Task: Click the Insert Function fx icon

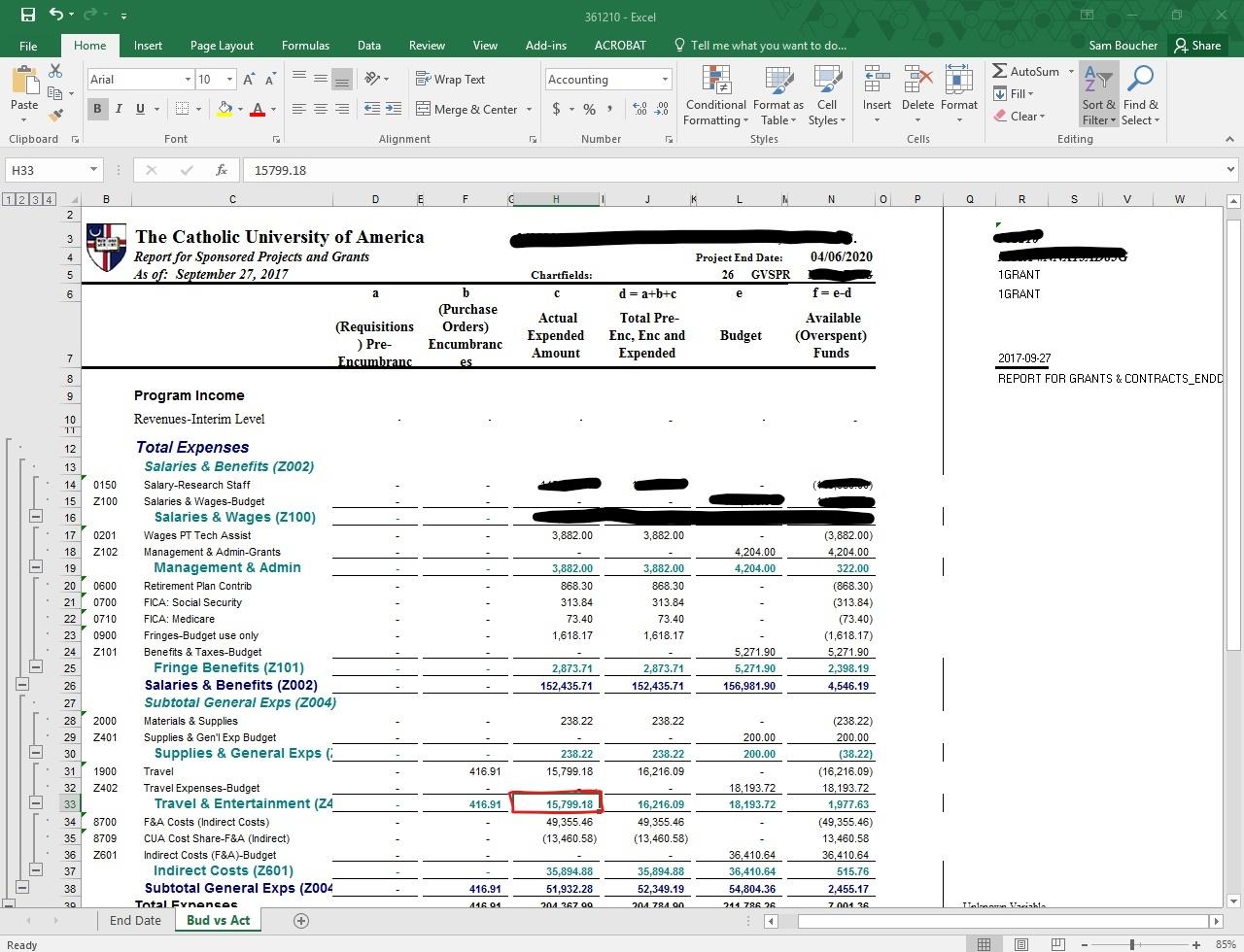Action: tap(222, 170)
